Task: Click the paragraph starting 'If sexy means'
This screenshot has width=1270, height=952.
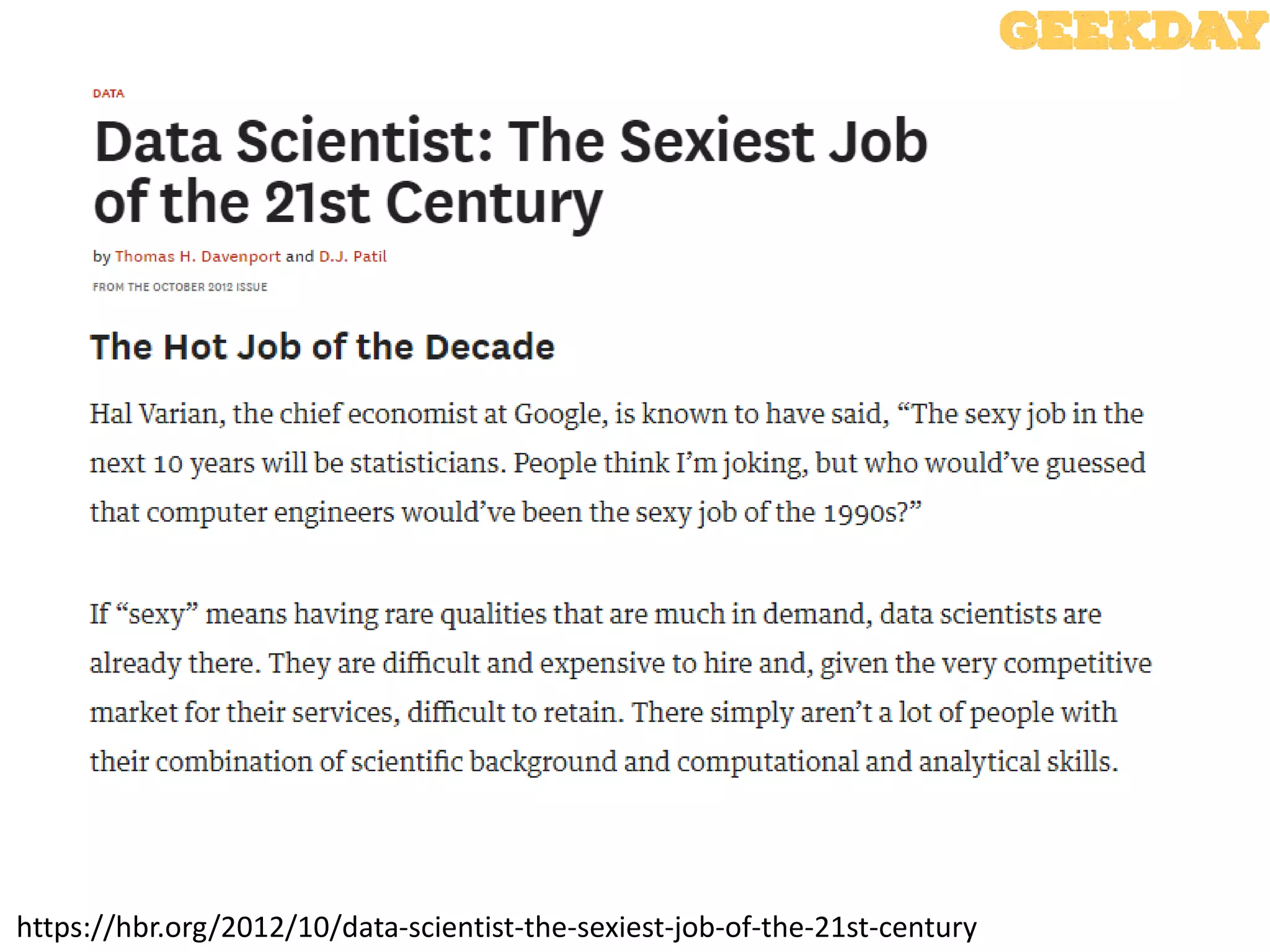Action: (620, 687)
